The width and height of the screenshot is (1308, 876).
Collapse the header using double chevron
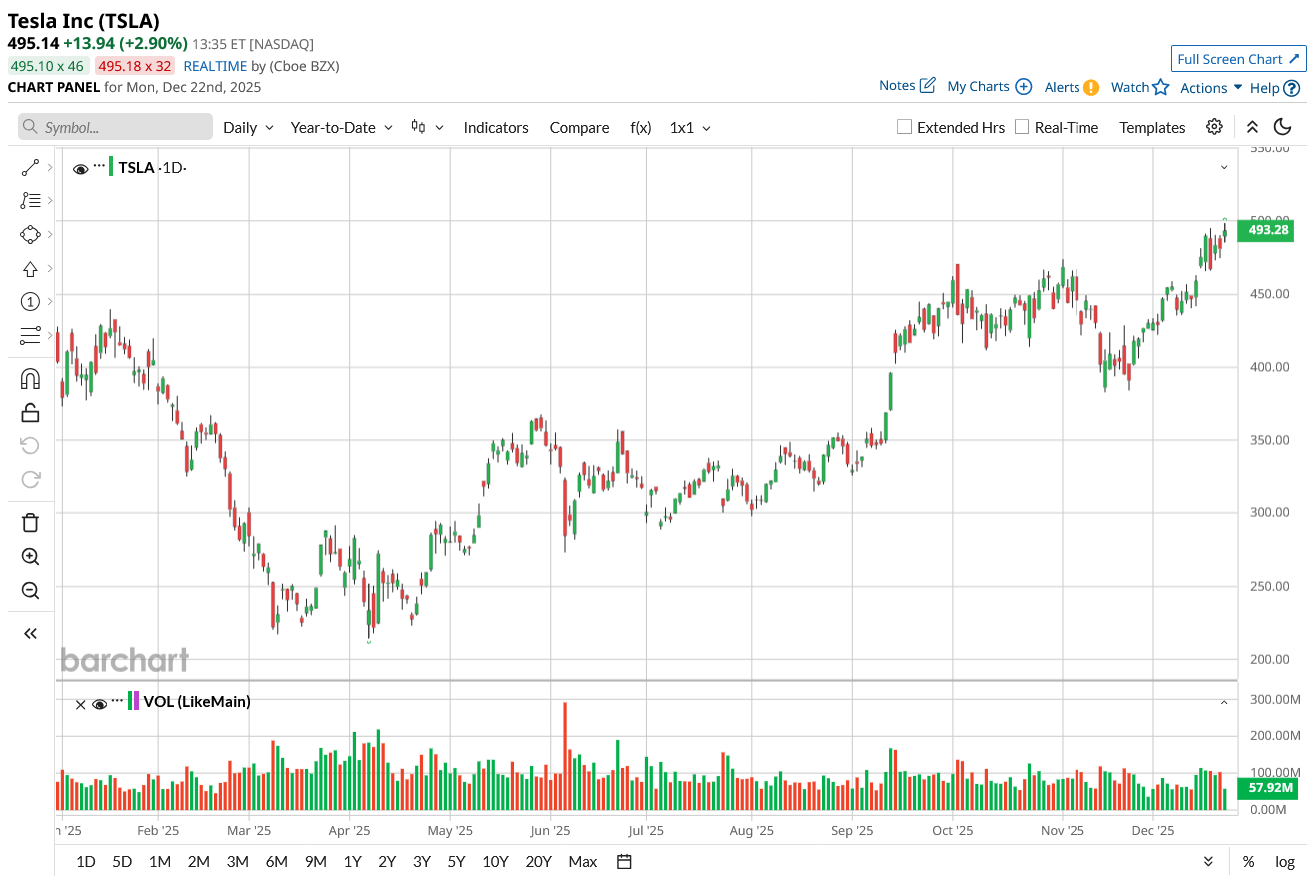point(1252,127)
